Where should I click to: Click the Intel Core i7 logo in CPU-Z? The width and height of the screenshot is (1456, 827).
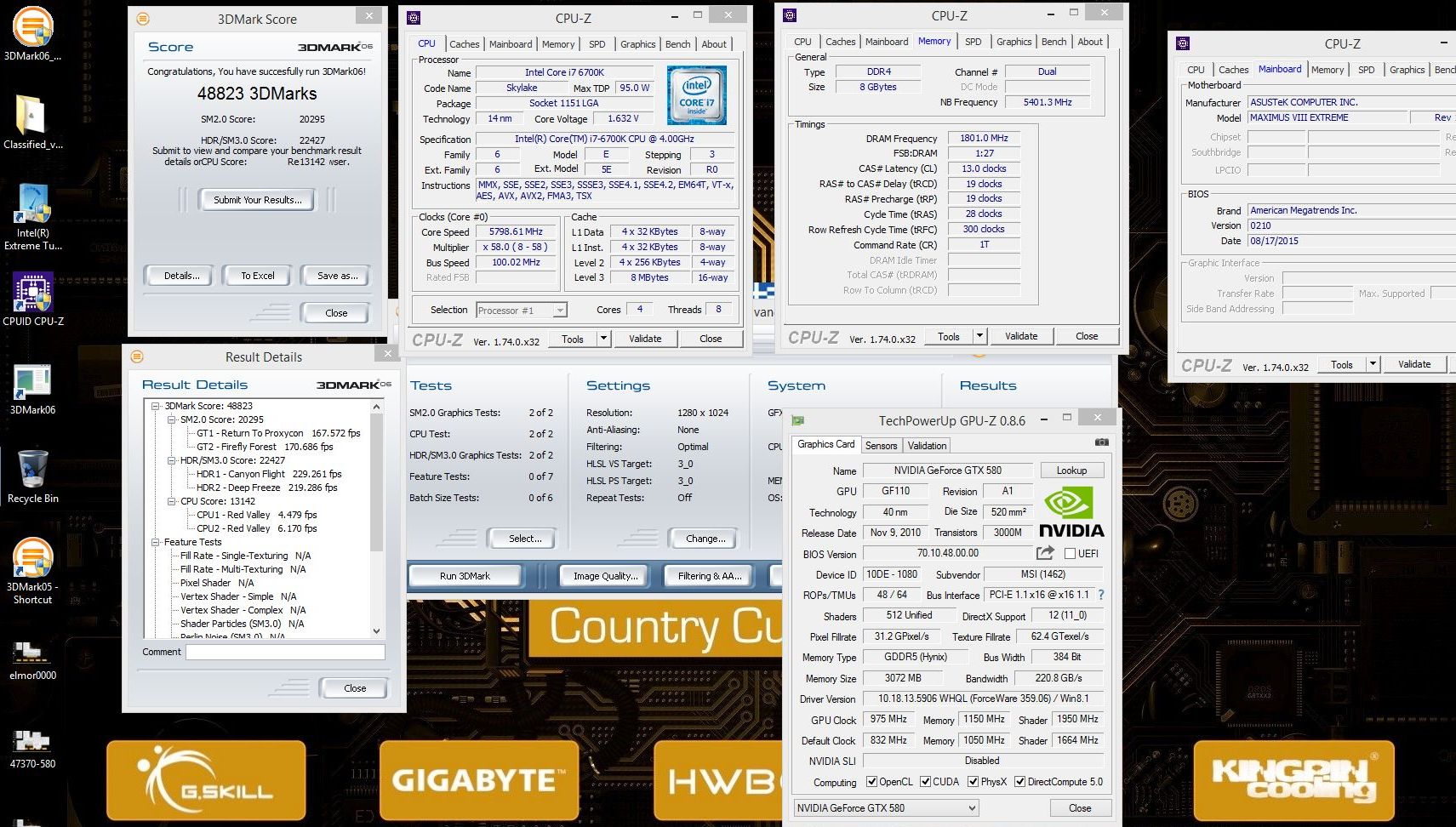pos(696,95)
